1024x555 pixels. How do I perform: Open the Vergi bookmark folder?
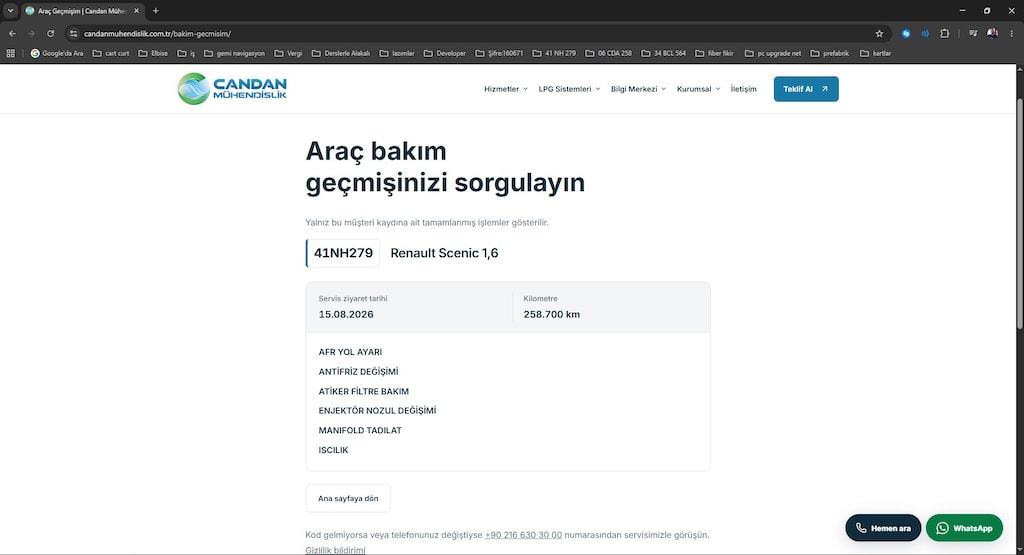288,54
